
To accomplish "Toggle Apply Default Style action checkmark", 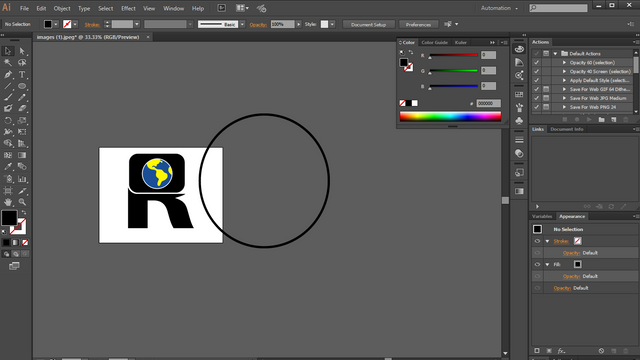I will [x=536, y=80].
